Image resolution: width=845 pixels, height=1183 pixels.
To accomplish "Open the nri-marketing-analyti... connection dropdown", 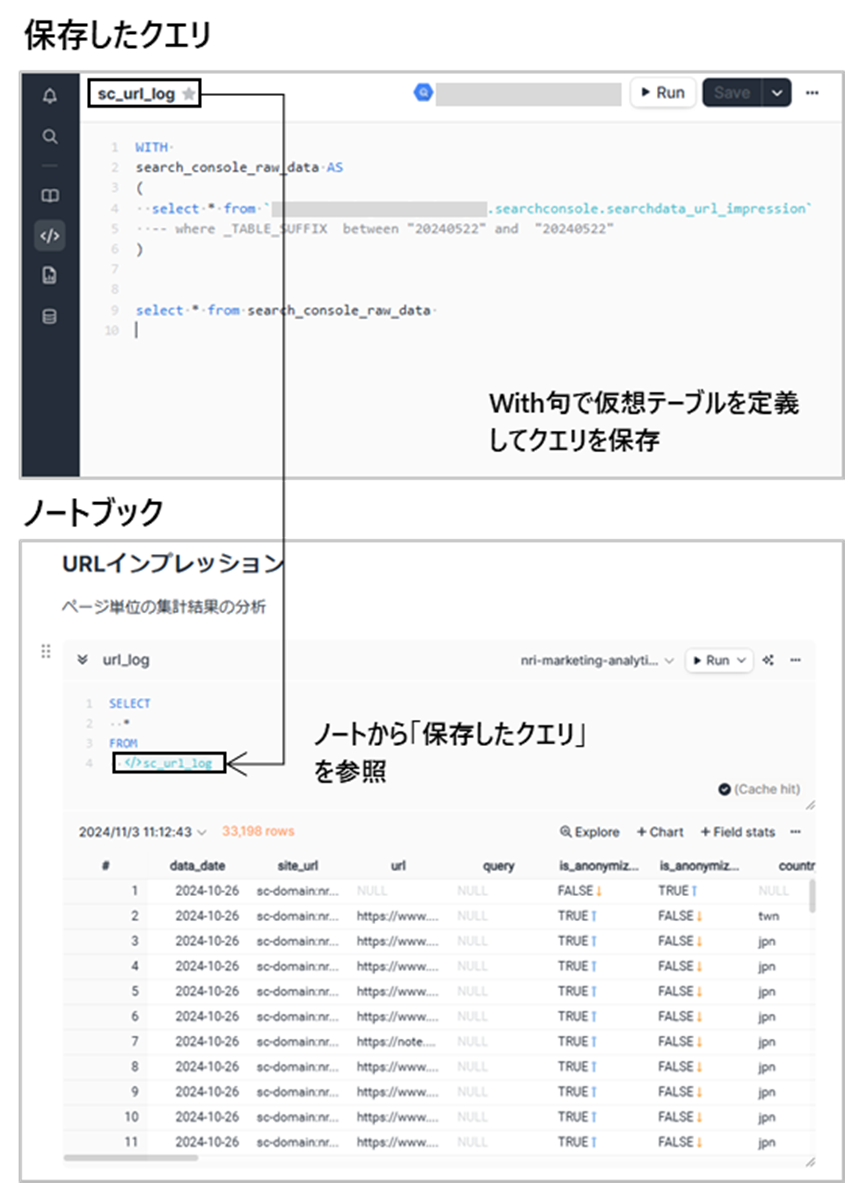I will [597, 660].
